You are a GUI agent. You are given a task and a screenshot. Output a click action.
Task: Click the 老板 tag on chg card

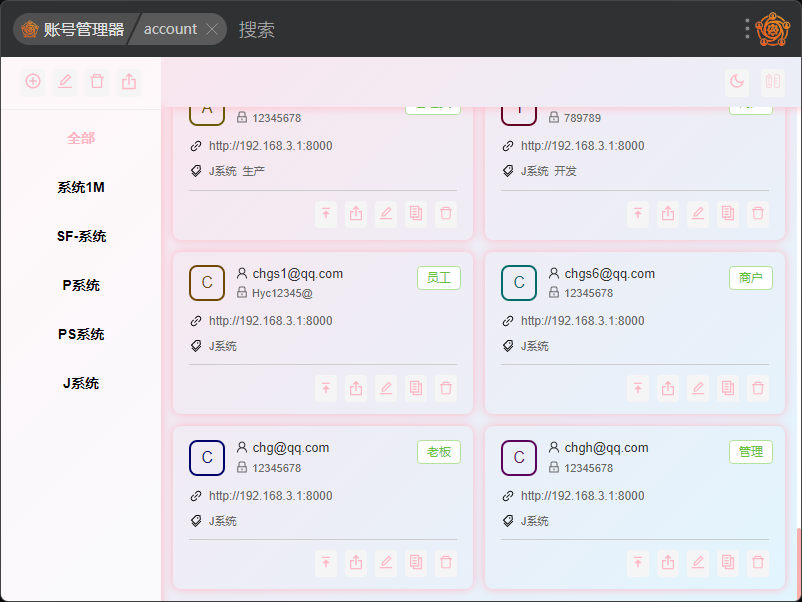pyautogui.click(x=439, y=452)
